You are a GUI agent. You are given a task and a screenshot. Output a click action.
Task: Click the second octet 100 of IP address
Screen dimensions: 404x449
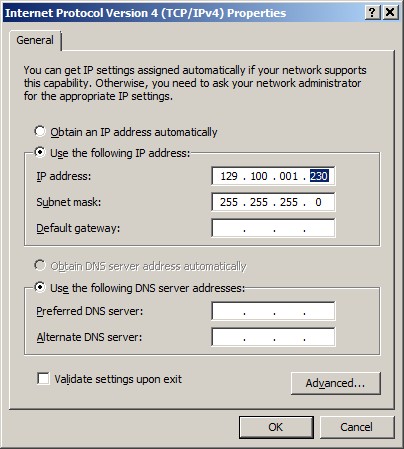coord(259,176)
